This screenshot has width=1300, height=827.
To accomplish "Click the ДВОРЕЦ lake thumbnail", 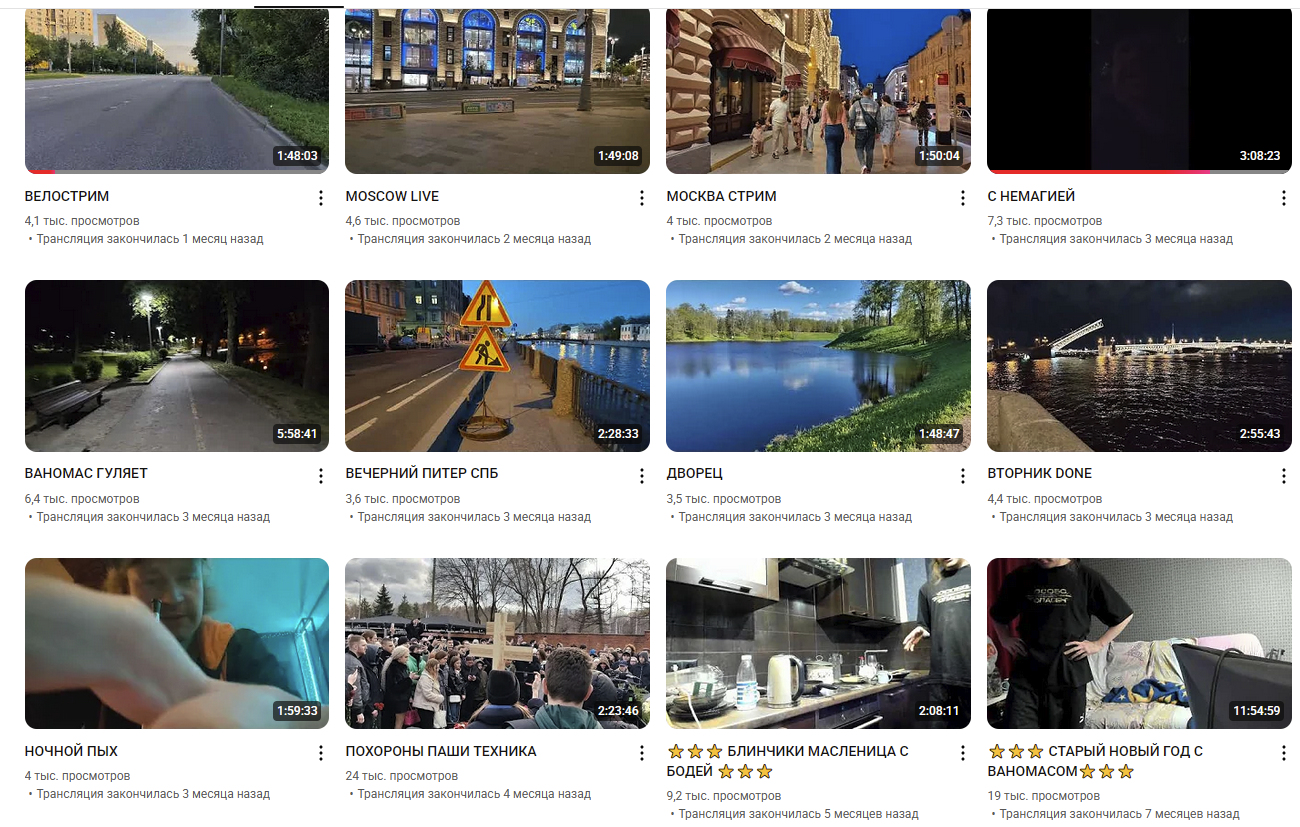I will 818,366.
